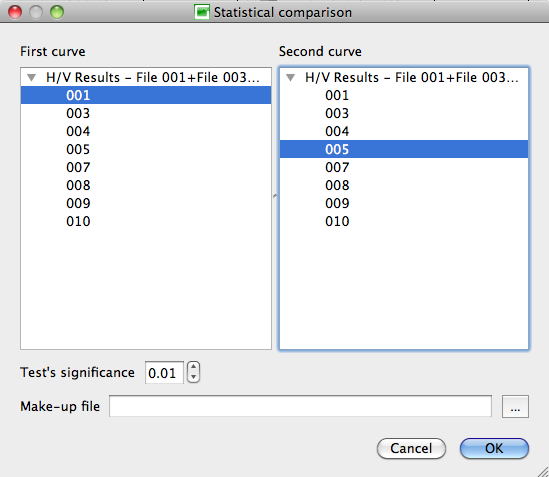Select 004 in the Second curve list
Viewport: 549px width, 477px height.
(x=404, y=131)
